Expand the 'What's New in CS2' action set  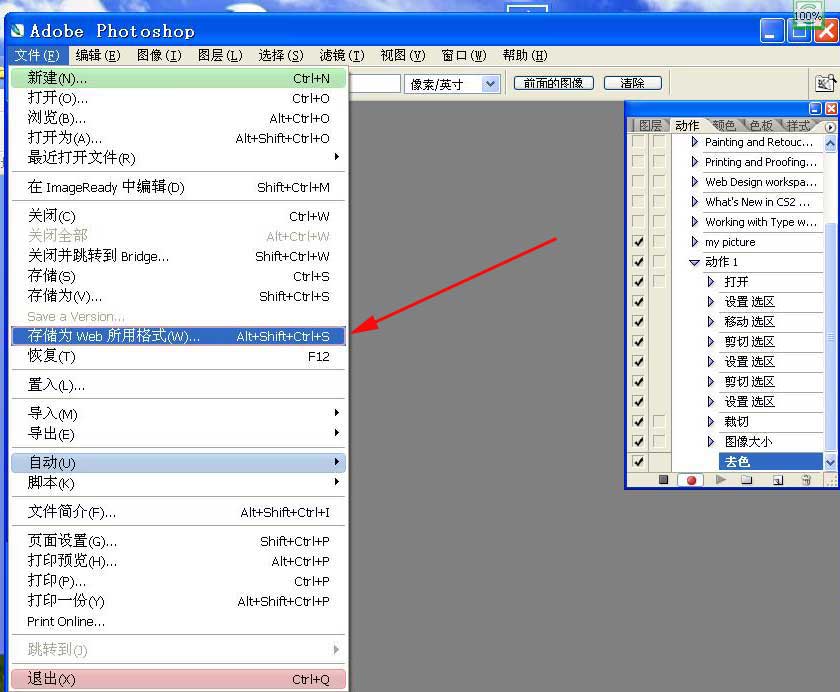coord(695,201)
